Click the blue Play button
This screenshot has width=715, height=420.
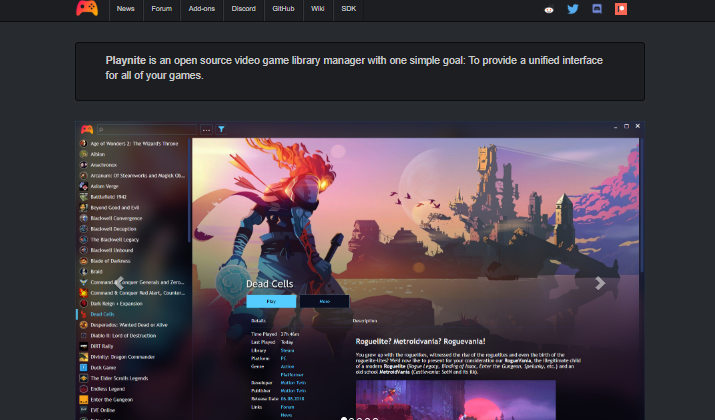click(271, 301)
